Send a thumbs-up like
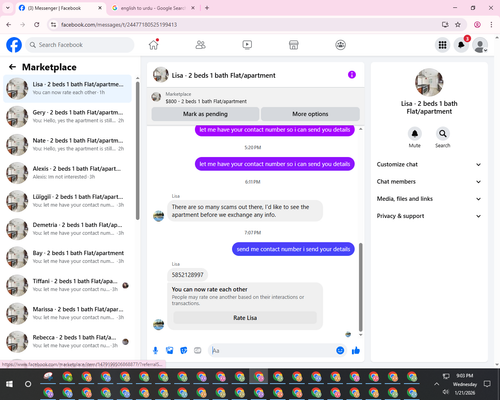 [x=356, y=350]
